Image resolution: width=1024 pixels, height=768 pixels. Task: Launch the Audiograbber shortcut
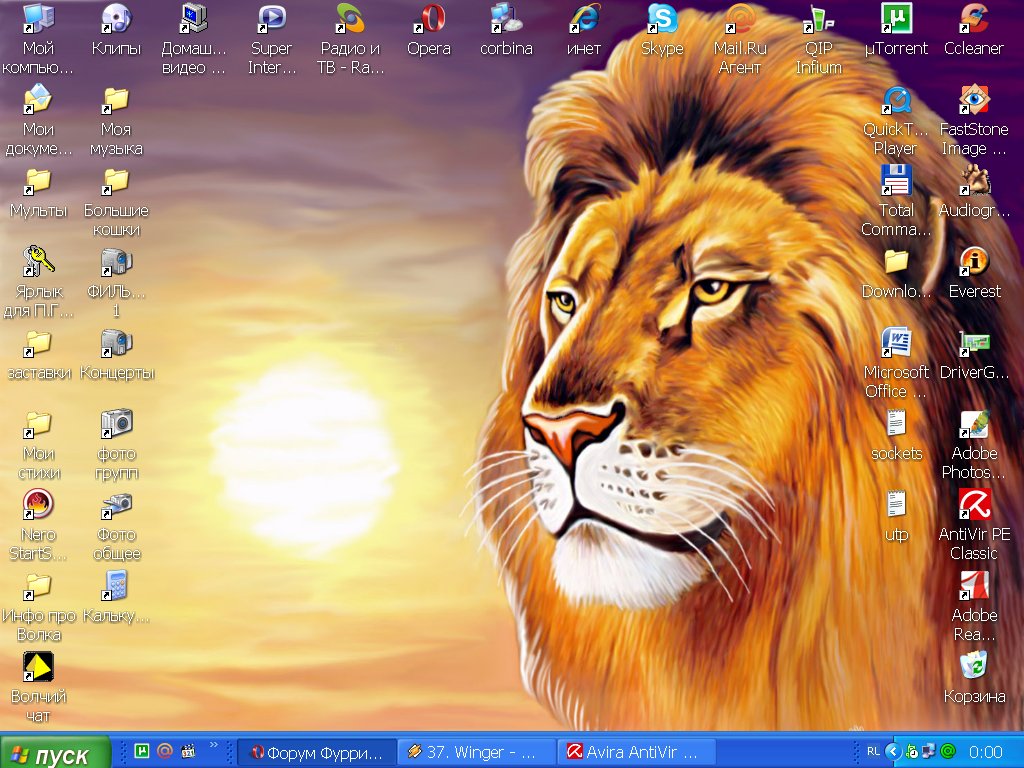(974, 180)
